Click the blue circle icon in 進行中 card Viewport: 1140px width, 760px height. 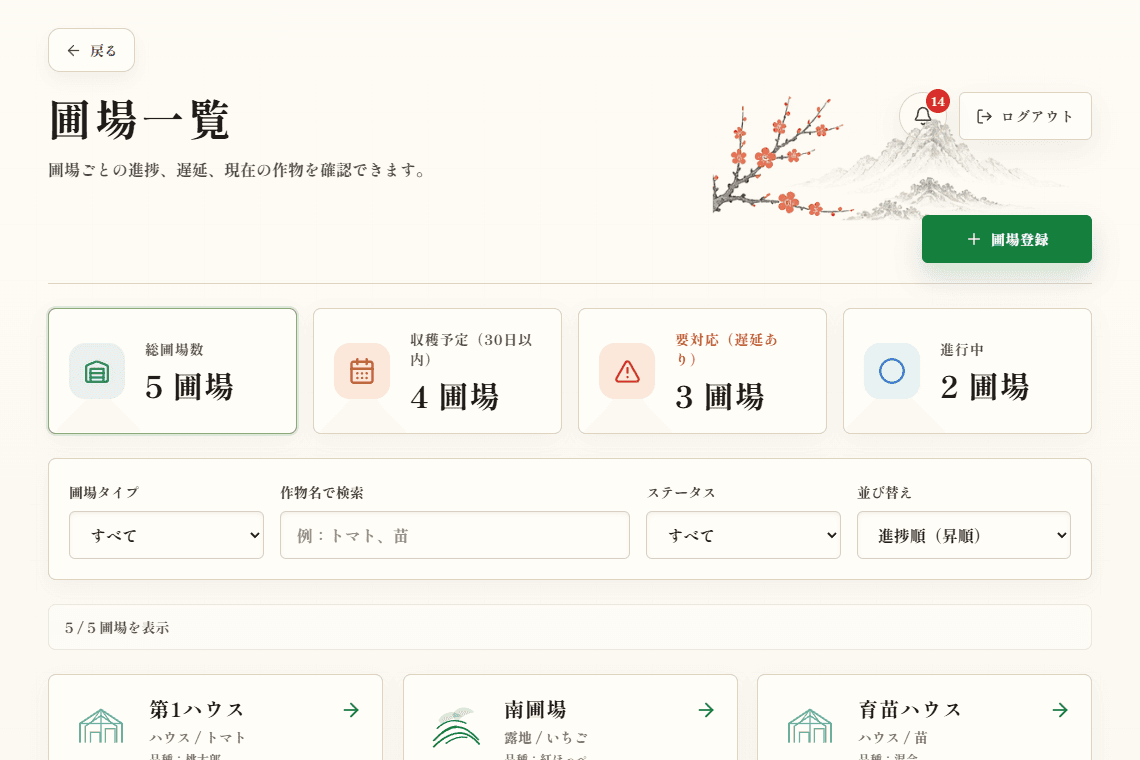click(892, 372)
